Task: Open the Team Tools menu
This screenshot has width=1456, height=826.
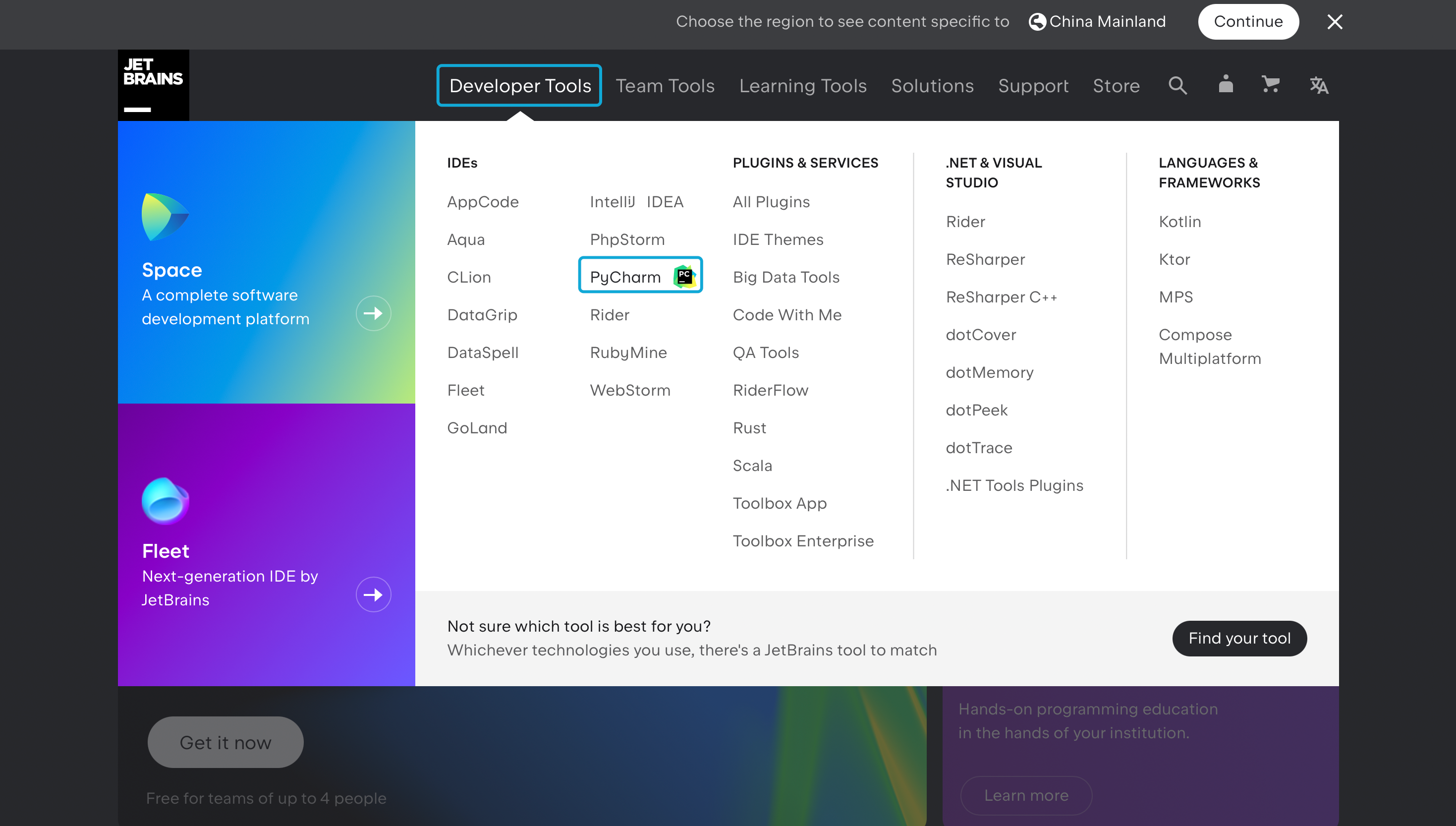Action: [x=665, y=86]
